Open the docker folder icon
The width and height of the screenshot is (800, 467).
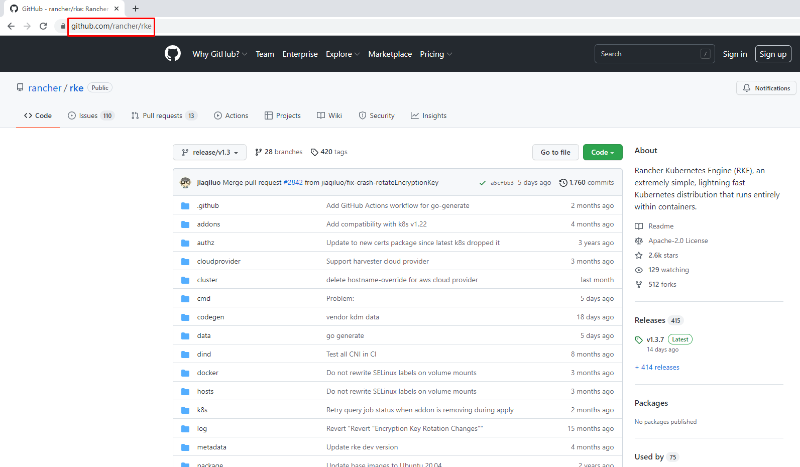(185, 373)
